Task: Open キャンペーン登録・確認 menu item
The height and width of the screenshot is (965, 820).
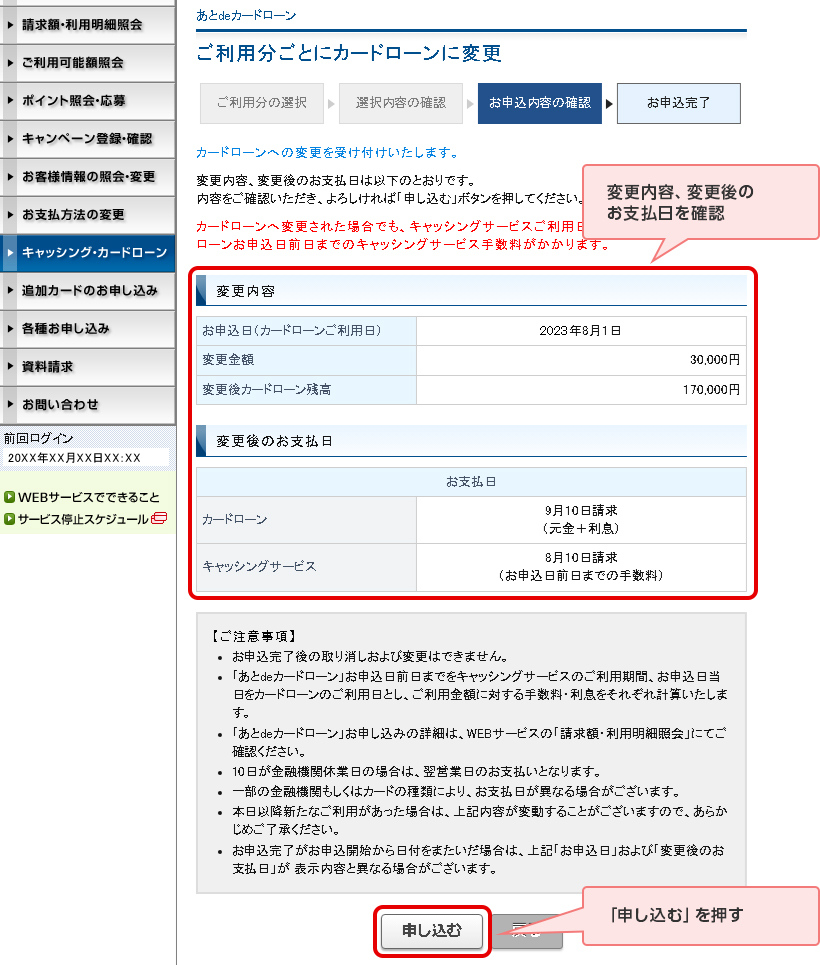Action: pos(87,138)
